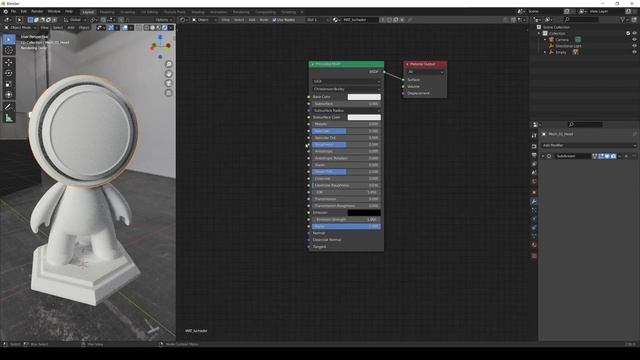Switch to solid viewport shading mode

152,28
